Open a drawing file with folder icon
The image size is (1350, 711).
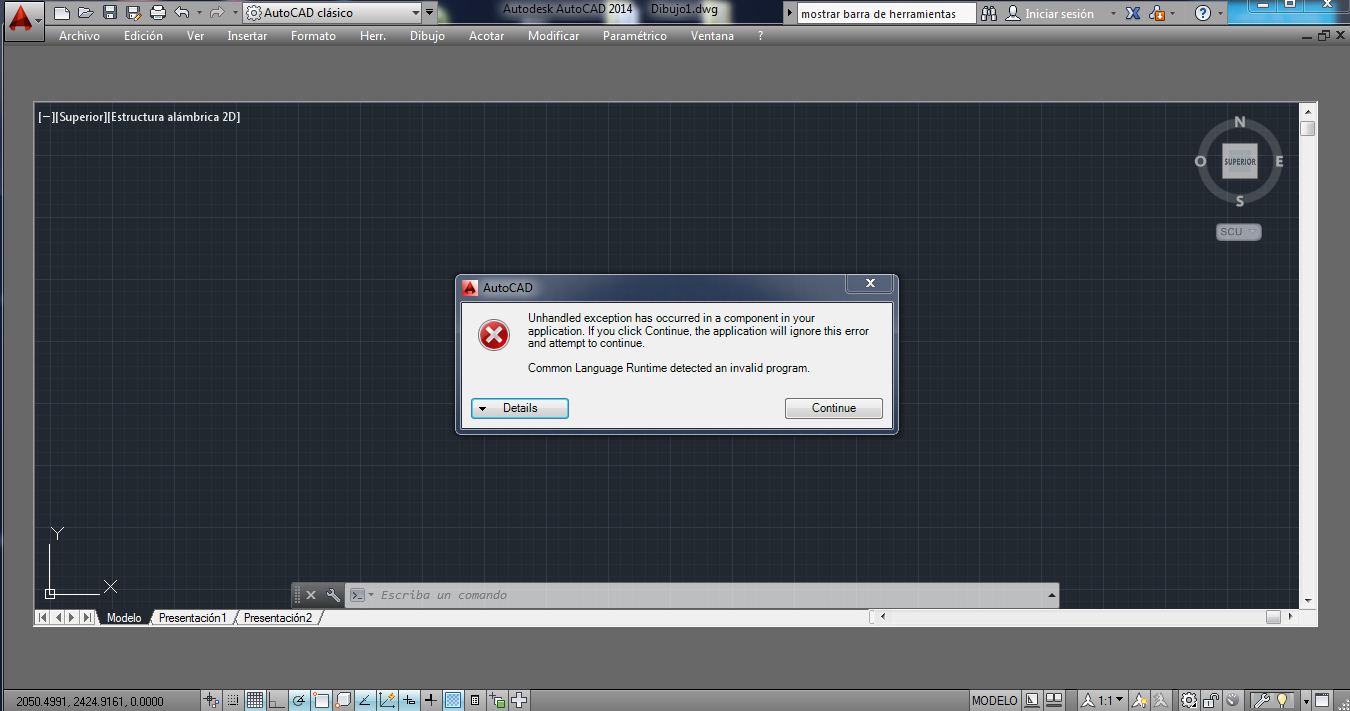(85, 13)
